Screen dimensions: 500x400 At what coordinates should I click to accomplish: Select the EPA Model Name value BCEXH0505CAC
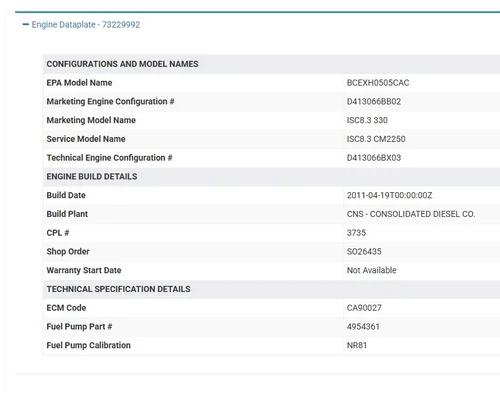[378, 83]
